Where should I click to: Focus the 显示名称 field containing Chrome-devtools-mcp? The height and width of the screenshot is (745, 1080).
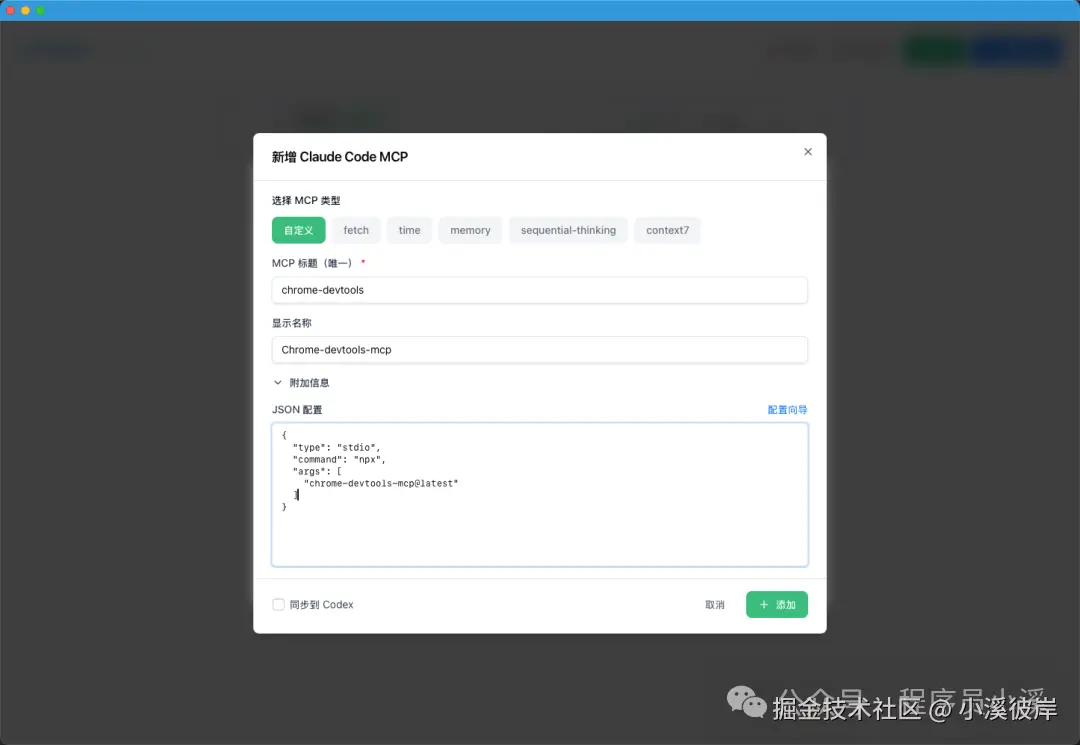(x=539, y=350)
